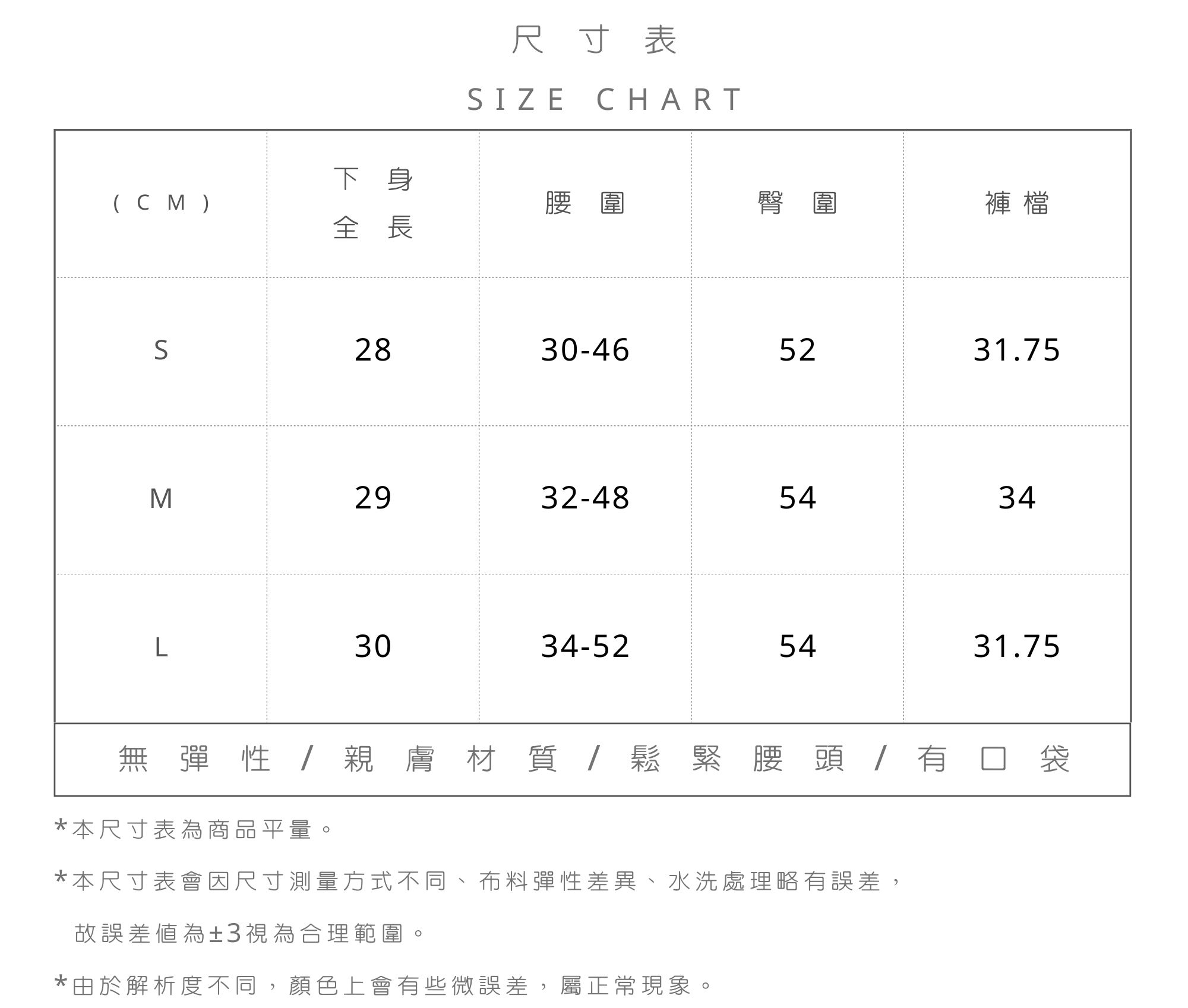The width and height of the screenshot is (1188, 1008).
Task: Click the 下身全長 column header
Action: (x=373, y=203)
